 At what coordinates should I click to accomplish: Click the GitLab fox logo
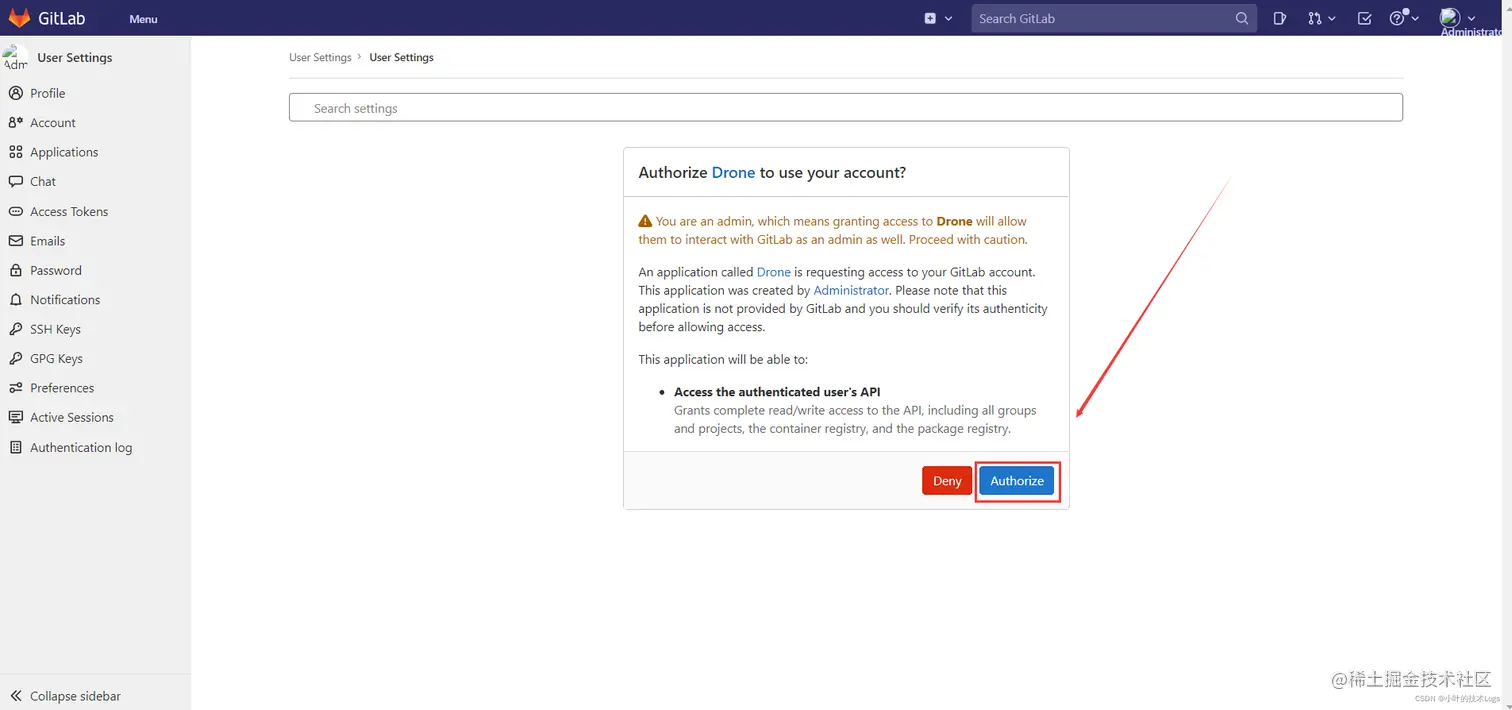(x=19, y=18)
